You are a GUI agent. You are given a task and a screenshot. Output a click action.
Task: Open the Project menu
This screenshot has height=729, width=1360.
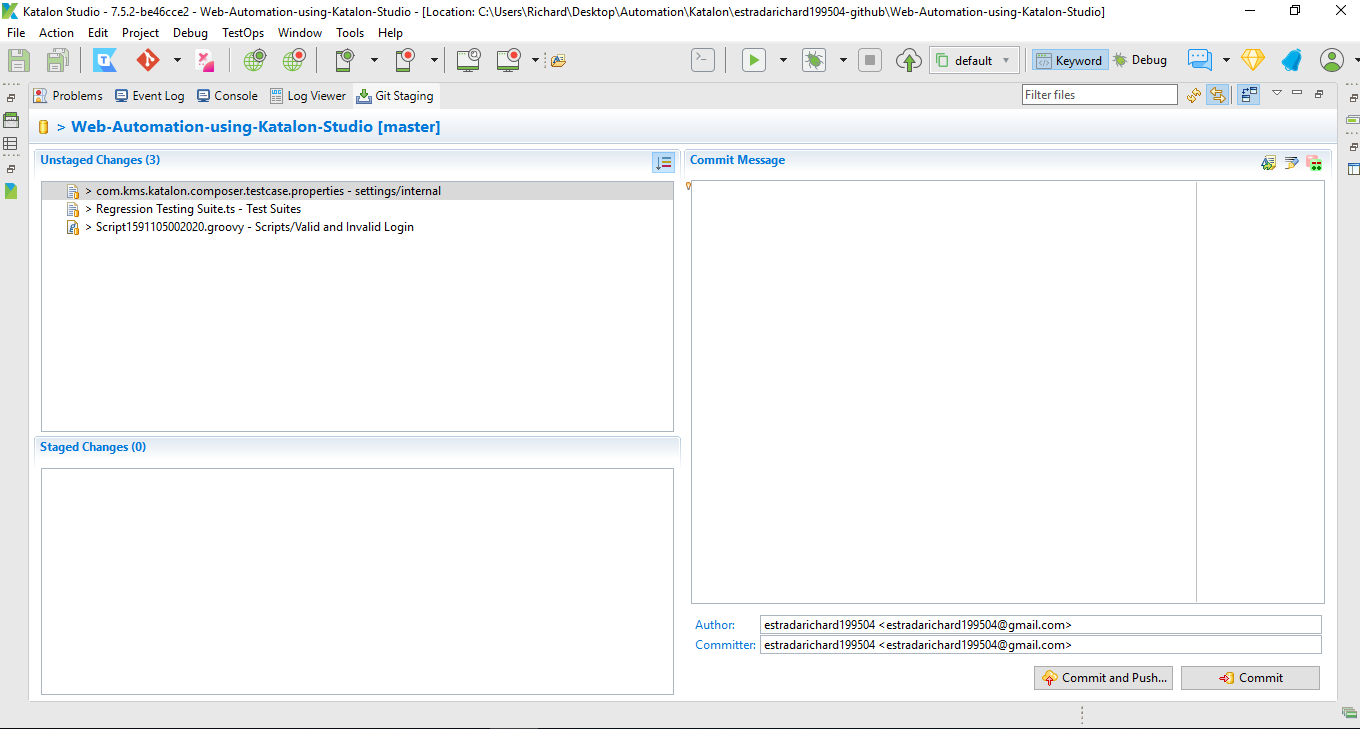(140, 33)
